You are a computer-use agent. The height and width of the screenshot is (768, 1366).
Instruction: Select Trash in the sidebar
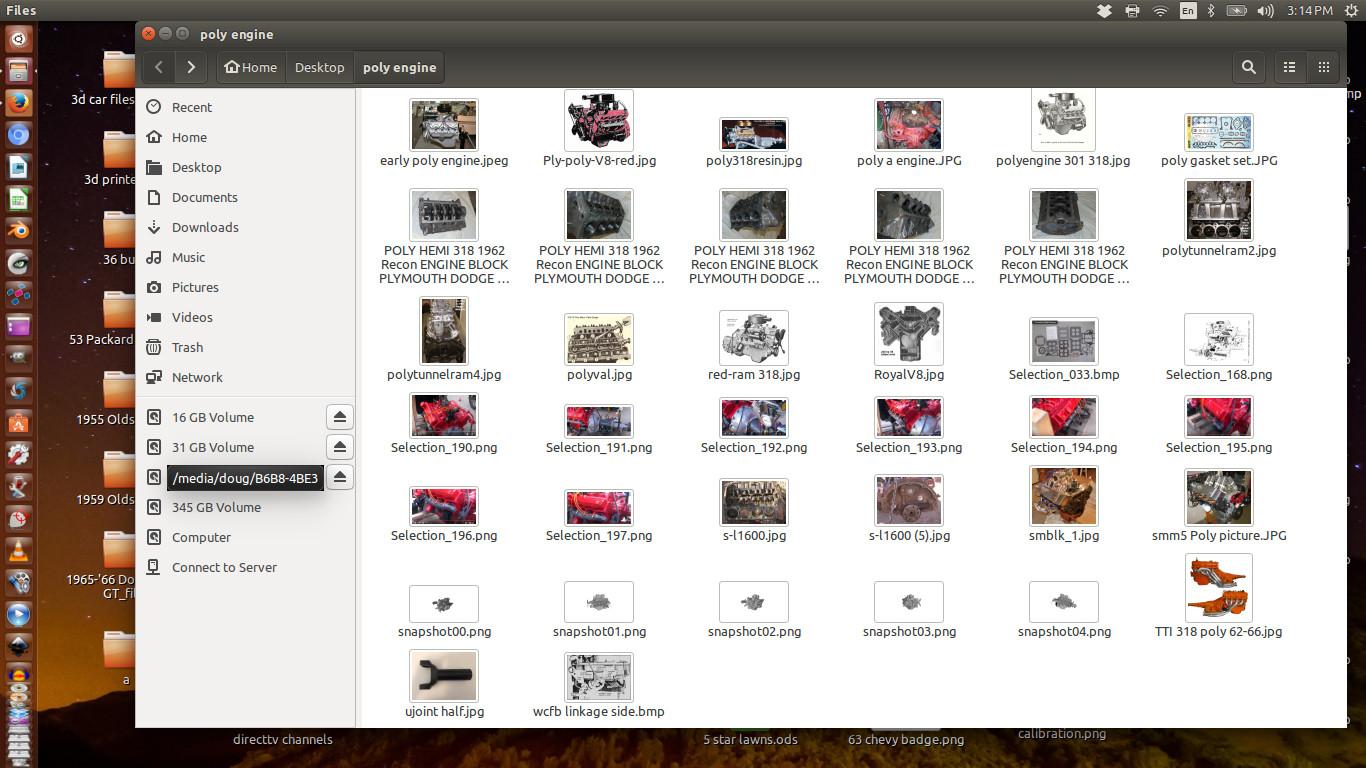point(187,347)
